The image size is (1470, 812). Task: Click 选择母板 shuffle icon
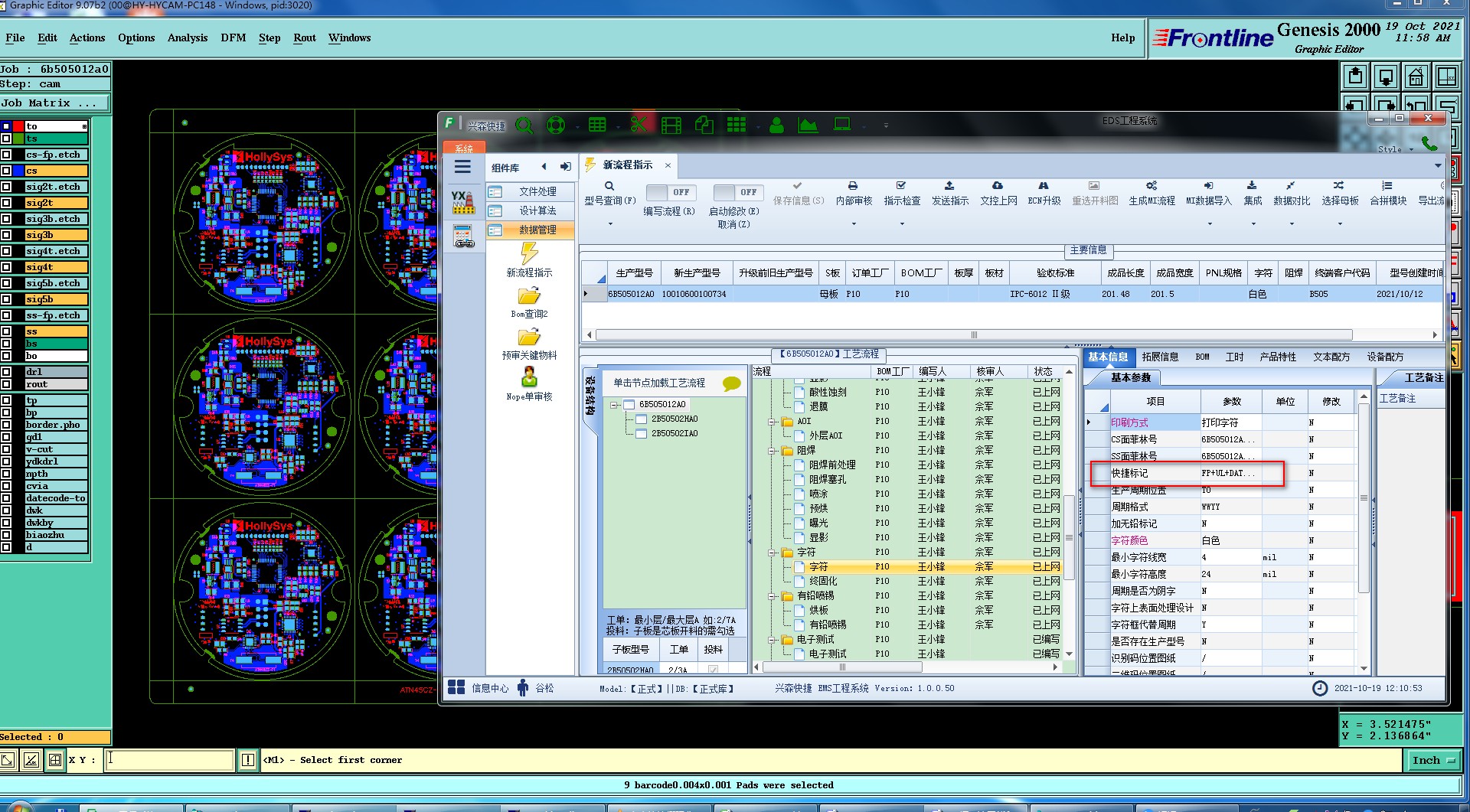point(1338,186)
